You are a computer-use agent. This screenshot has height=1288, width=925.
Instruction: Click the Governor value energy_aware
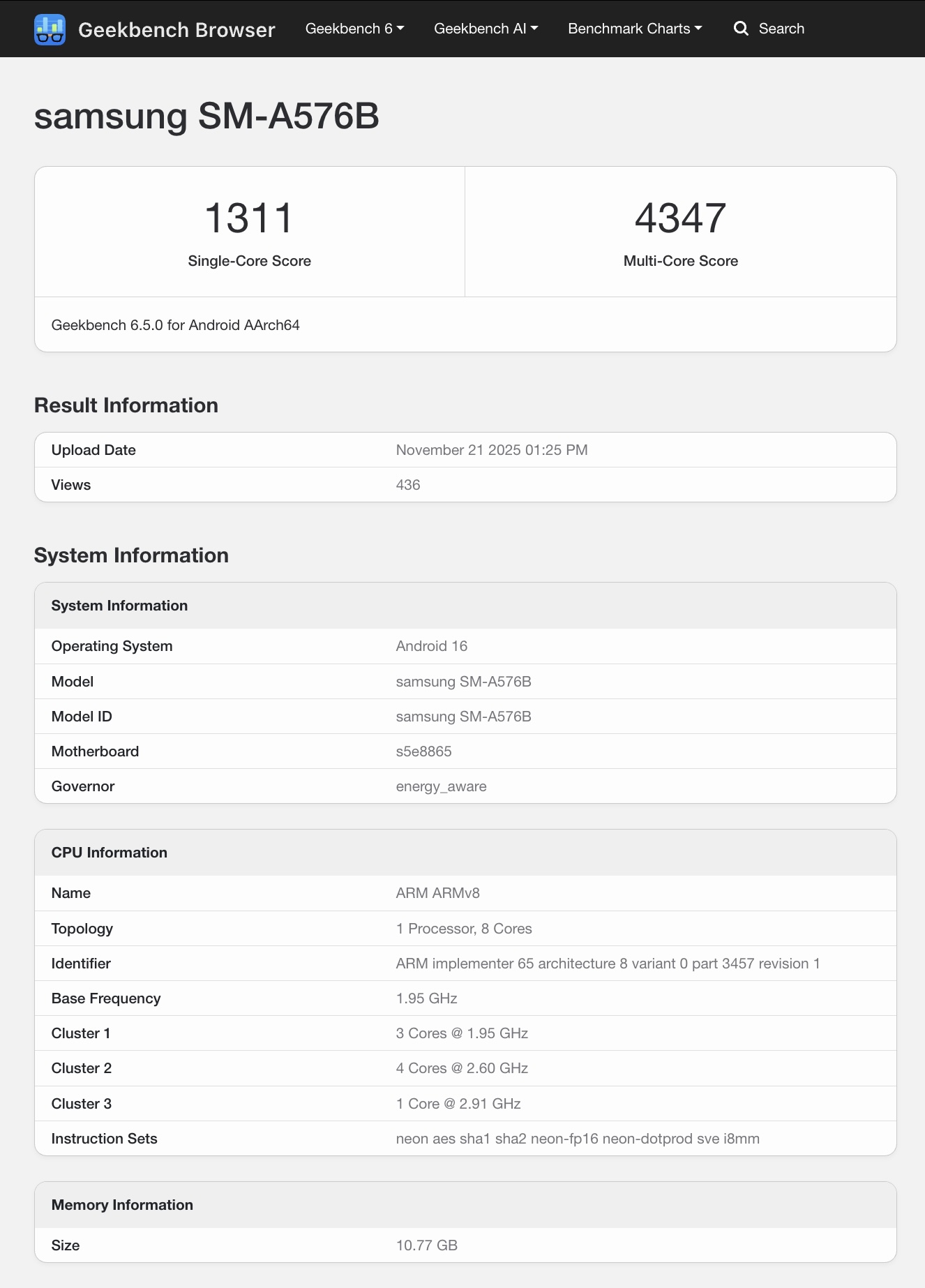tap(442, 786)
